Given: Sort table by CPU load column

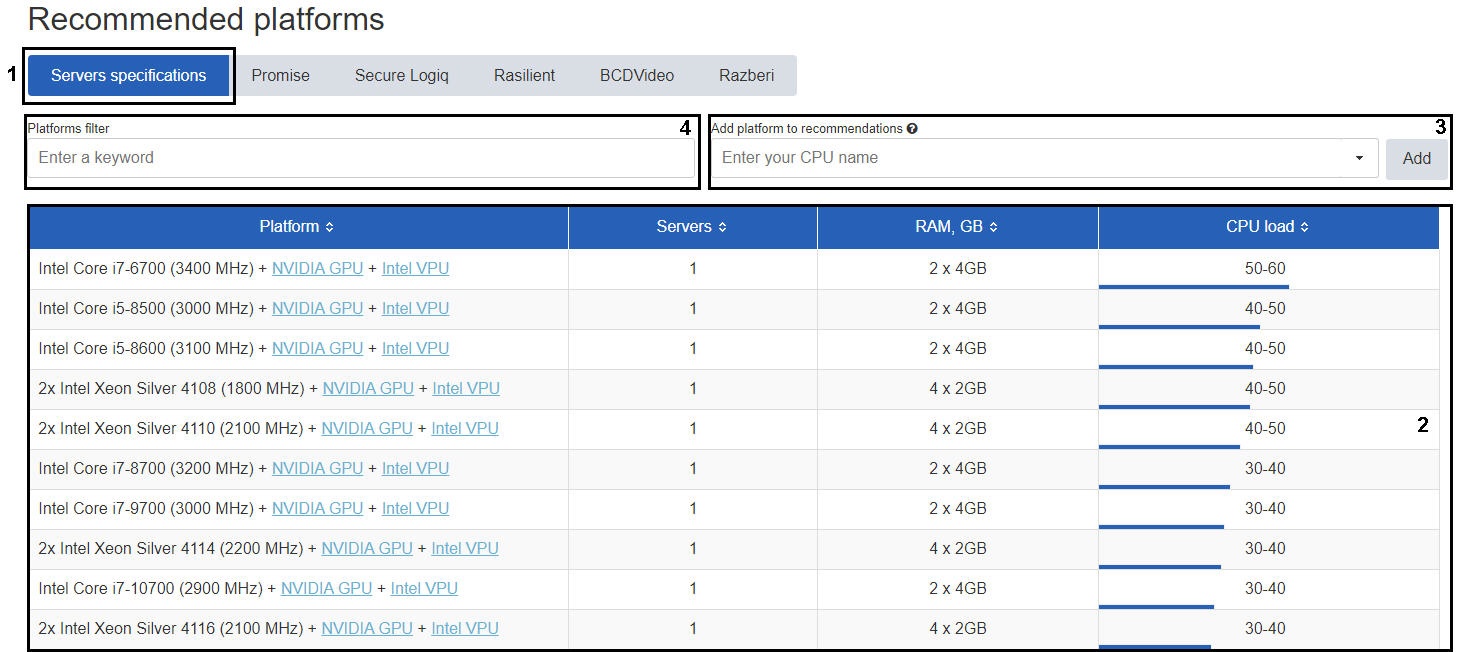Looking at the screenshot, I should pyautogui.click(x=1267, y=227).
